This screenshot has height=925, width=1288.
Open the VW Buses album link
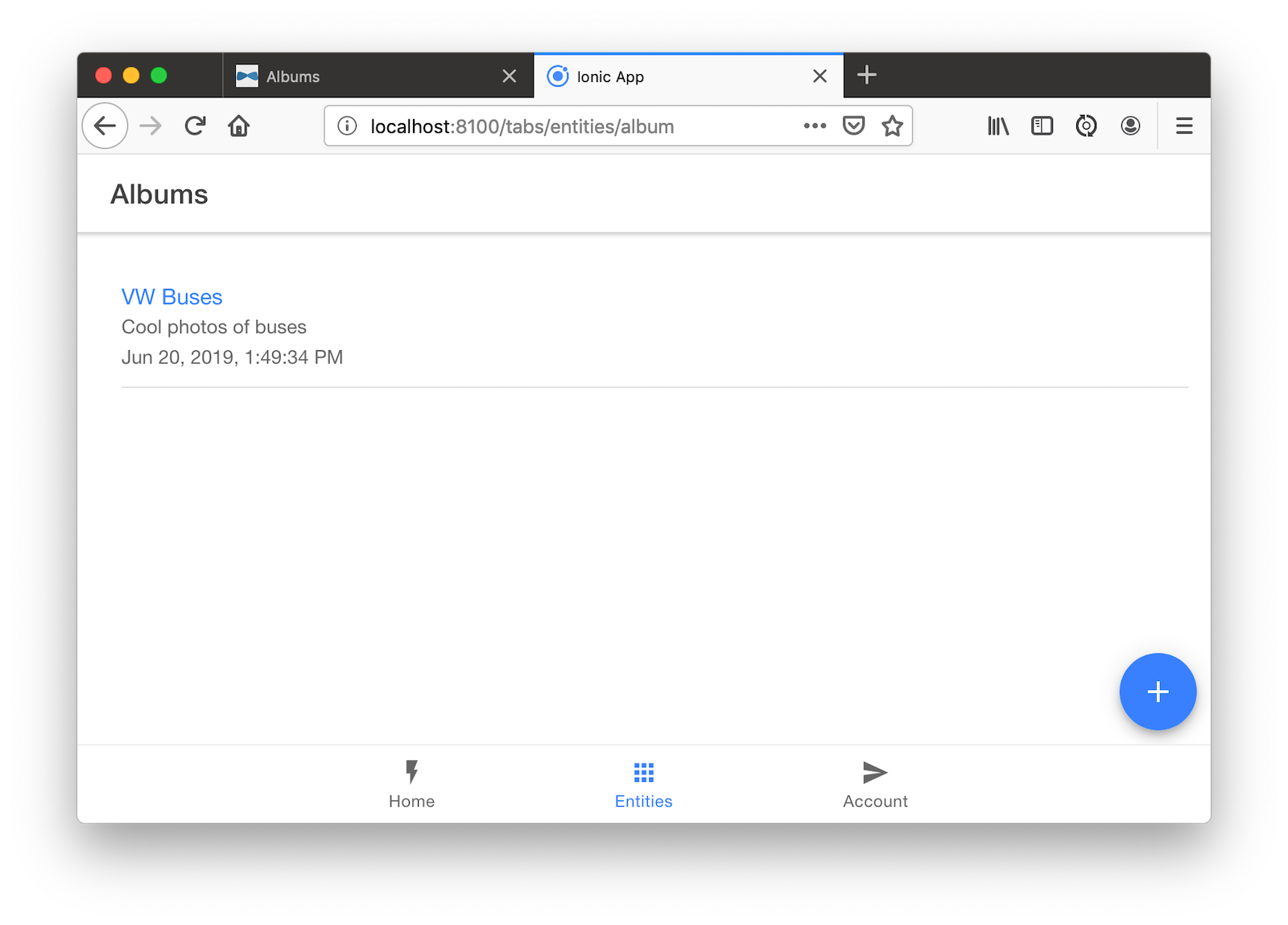pyautogui.click(x=171, y=297)
